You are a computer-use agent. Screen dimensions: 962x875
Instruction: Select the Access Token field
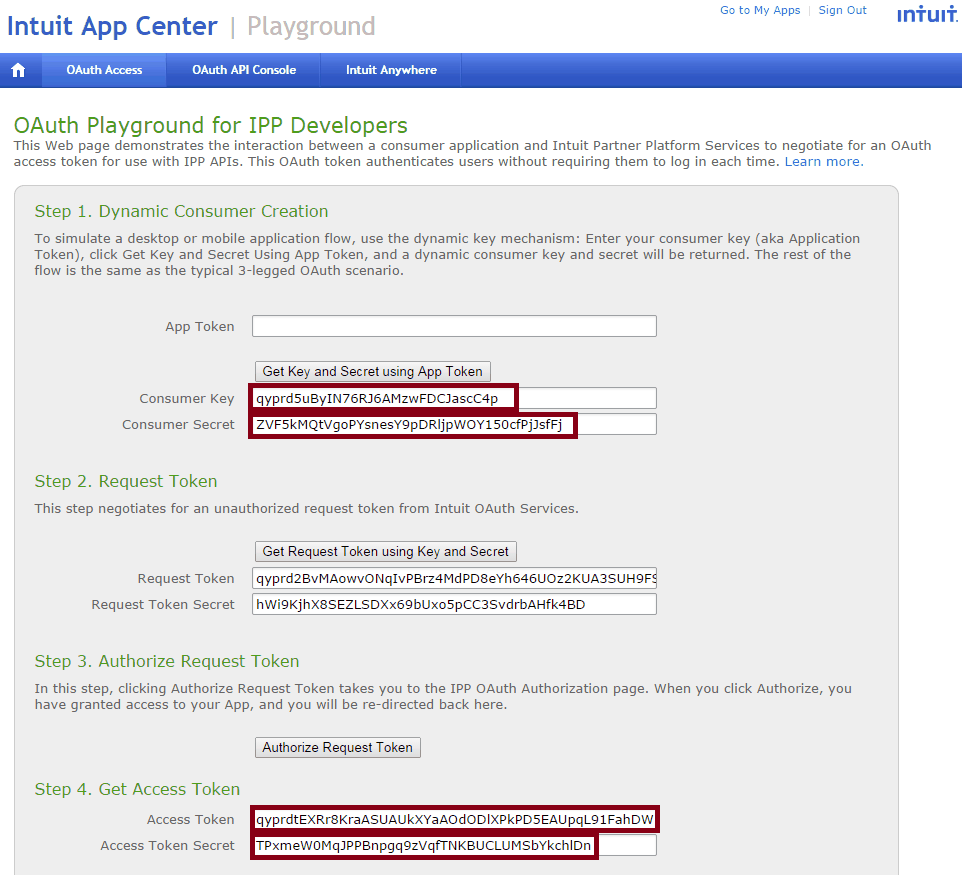tap(454, 820)
